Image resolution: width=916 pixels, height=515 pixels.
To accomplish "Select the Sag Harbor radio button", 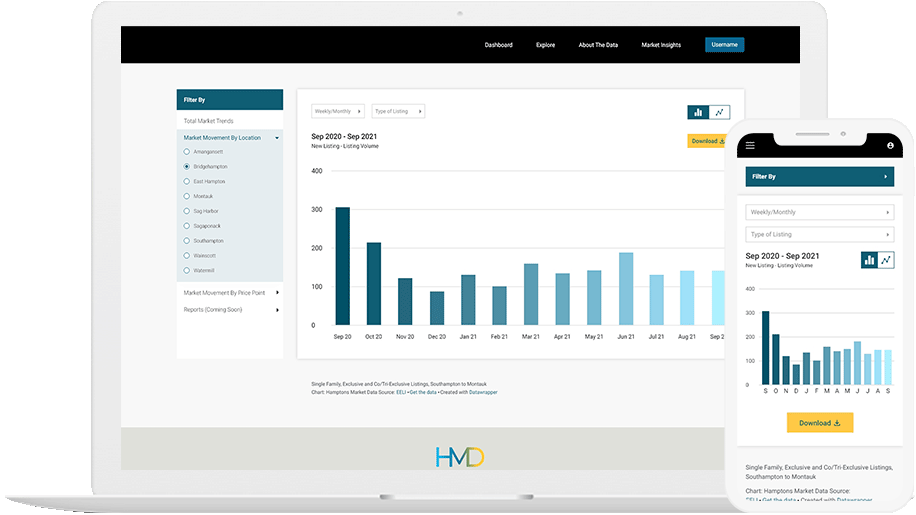I will pos(187,211).
